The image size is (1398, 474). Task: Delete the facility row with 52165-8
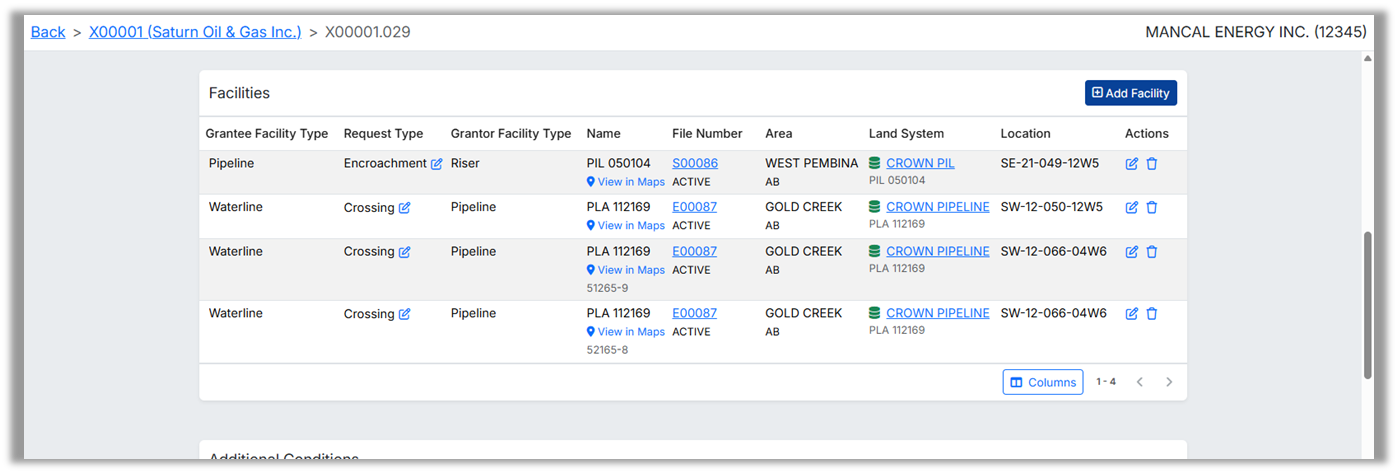coord(1152,314)
